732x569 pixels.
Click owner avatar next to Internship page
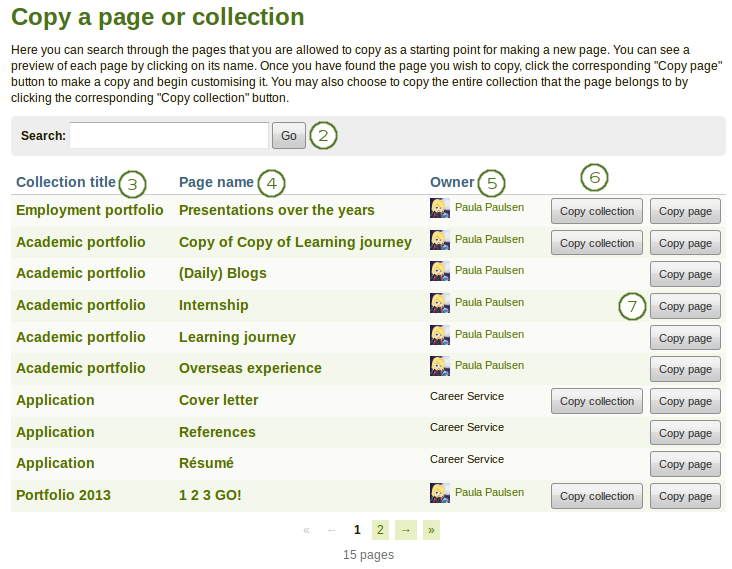click(440, 303)
